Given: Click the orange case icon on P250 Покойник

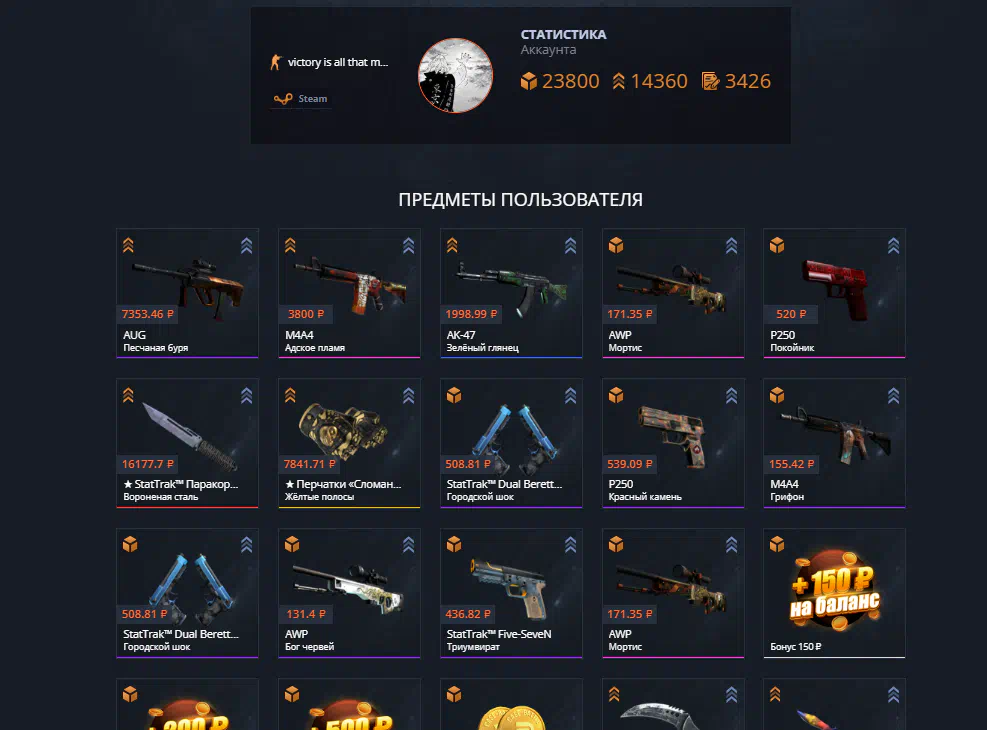Looking at the screenshot, I should click(777, 245).
